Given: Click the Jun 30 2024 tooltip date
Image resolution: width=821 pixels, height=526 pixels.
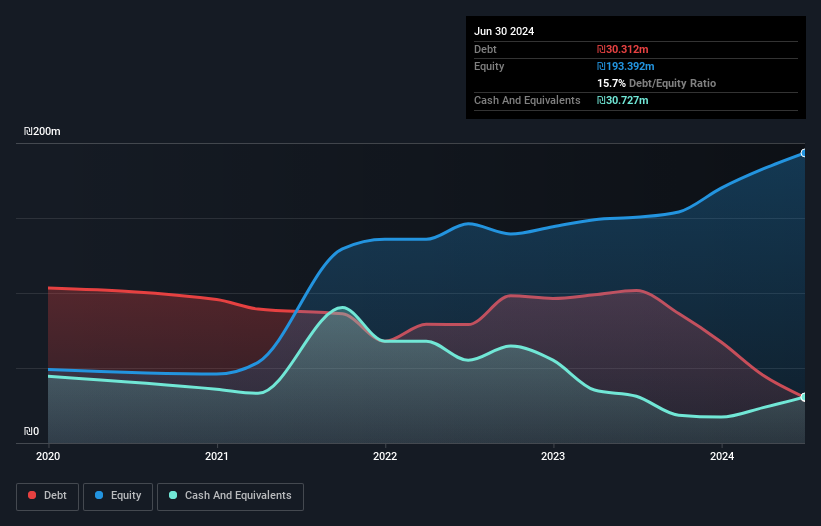Looking at the screenshot, I should (x=504, y=31).
